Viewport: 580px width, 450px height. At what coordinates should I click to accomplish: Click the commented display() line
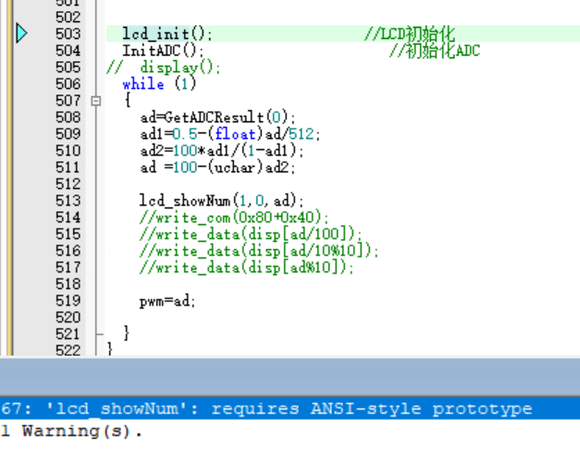(x=163, y=67)
